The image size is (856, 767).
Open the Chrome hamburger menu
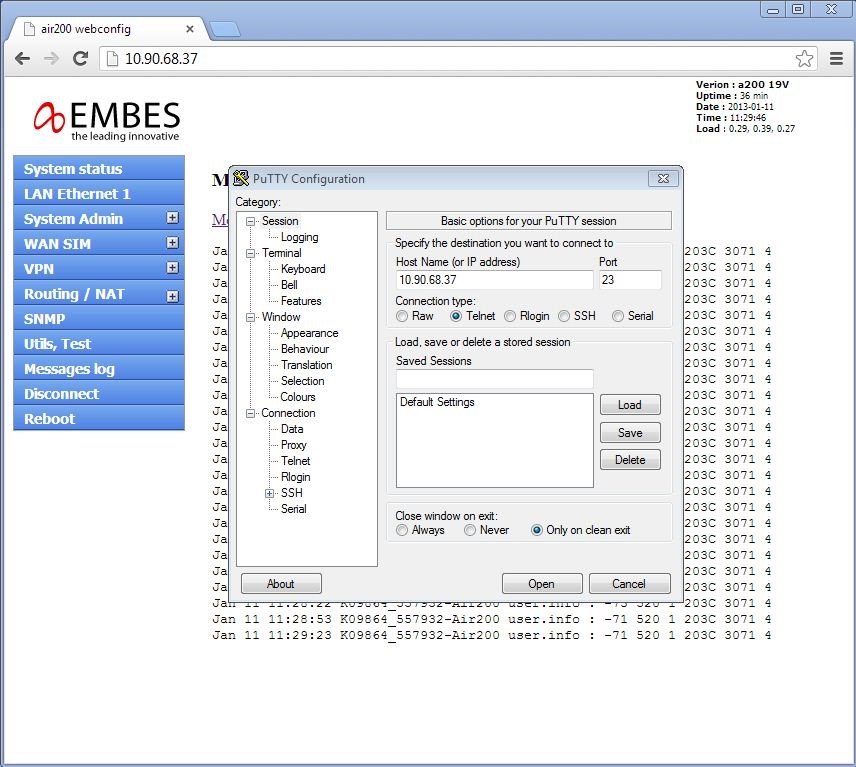(x=836, y=58)
